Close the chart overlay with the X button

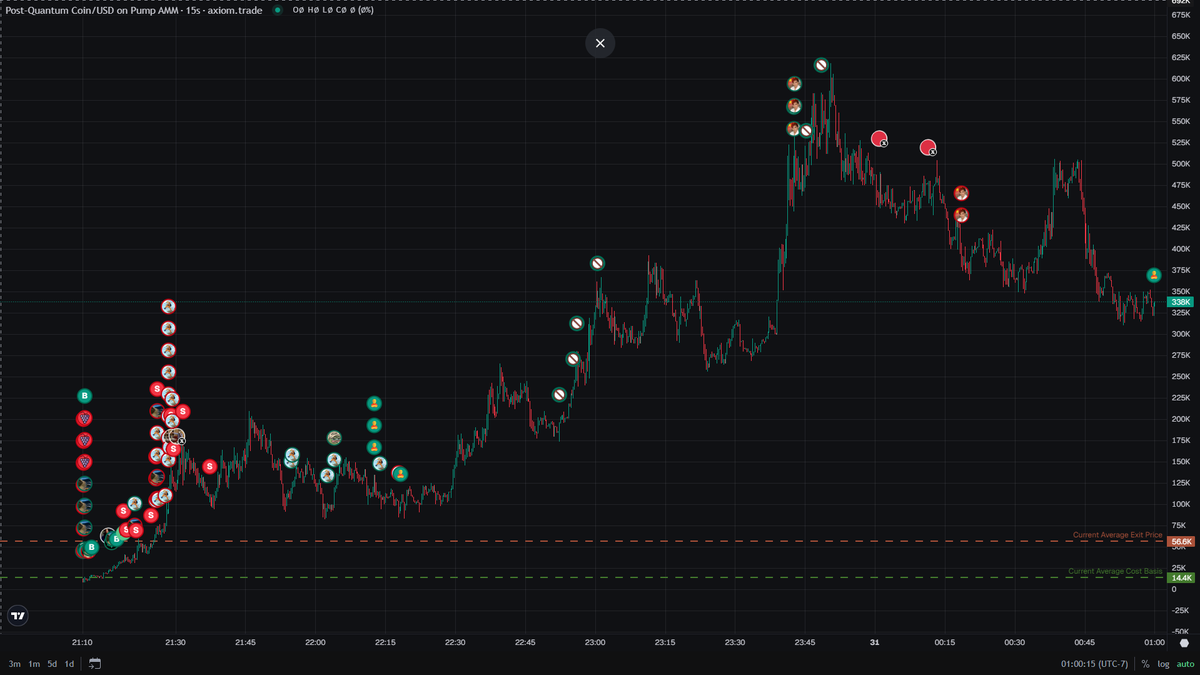pyautogui.click(x=600, y=43)
